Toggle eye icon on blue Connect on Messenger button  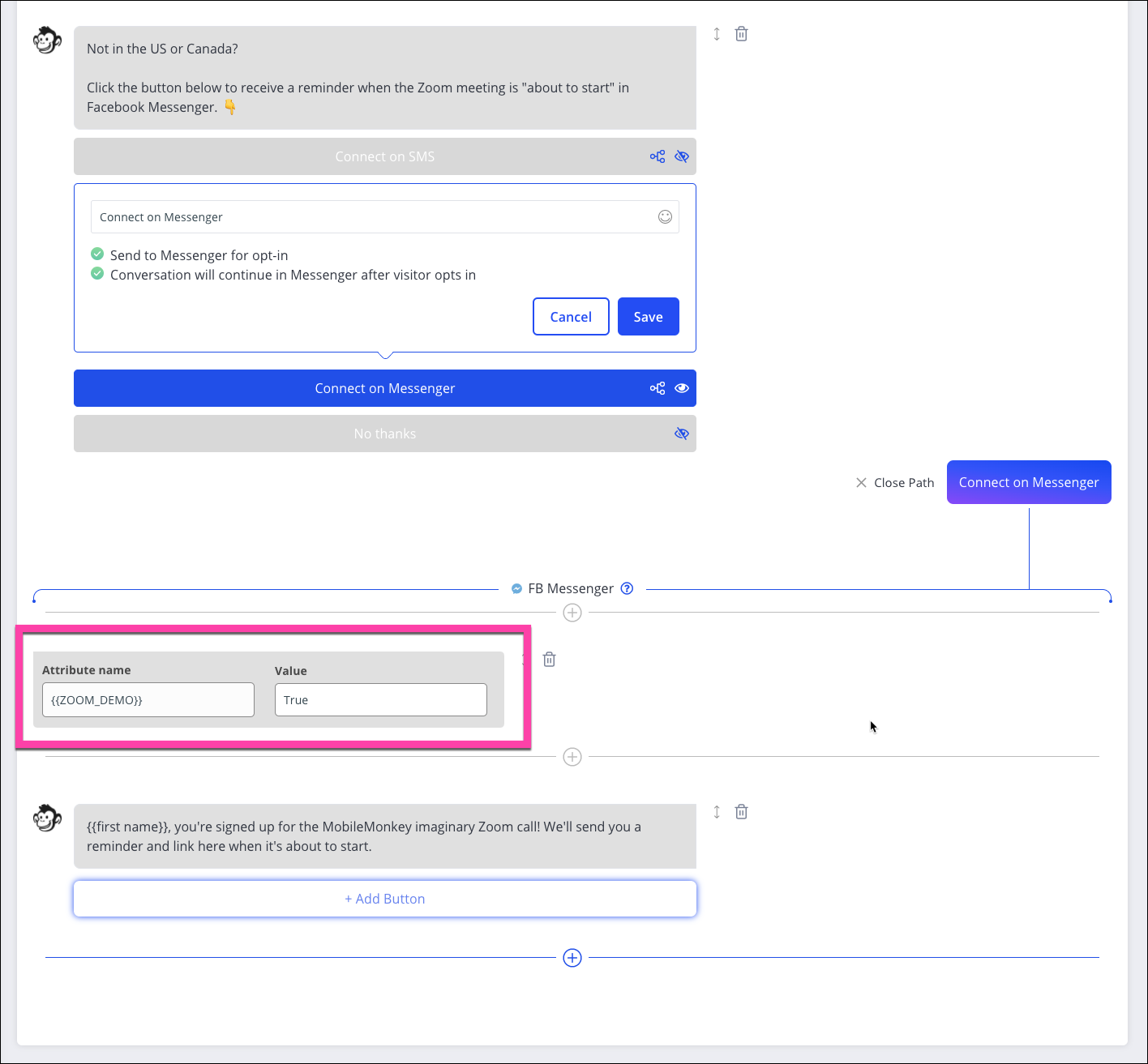[682, 388]
